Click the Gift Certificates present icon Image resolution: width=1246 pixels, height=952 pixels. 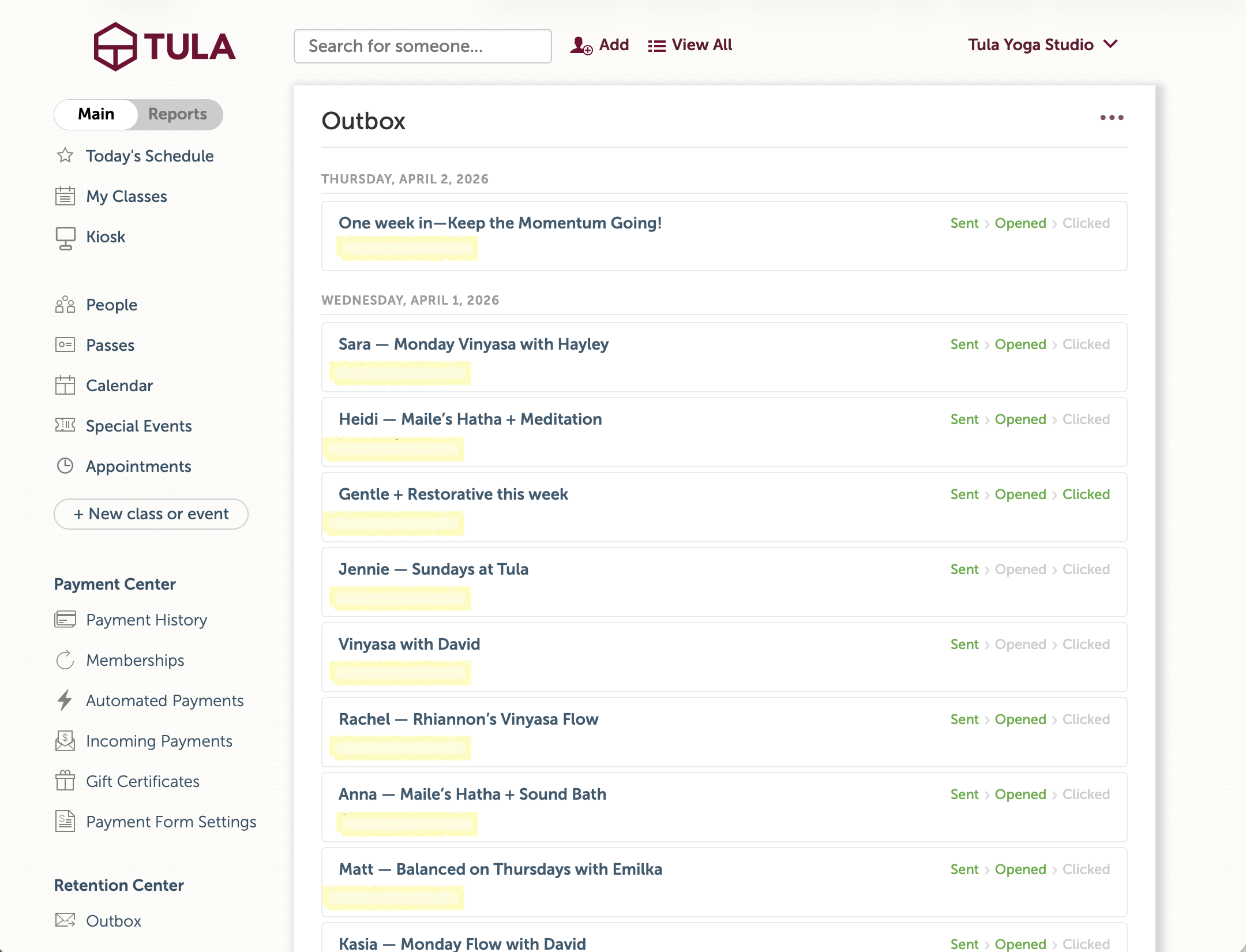65,781
